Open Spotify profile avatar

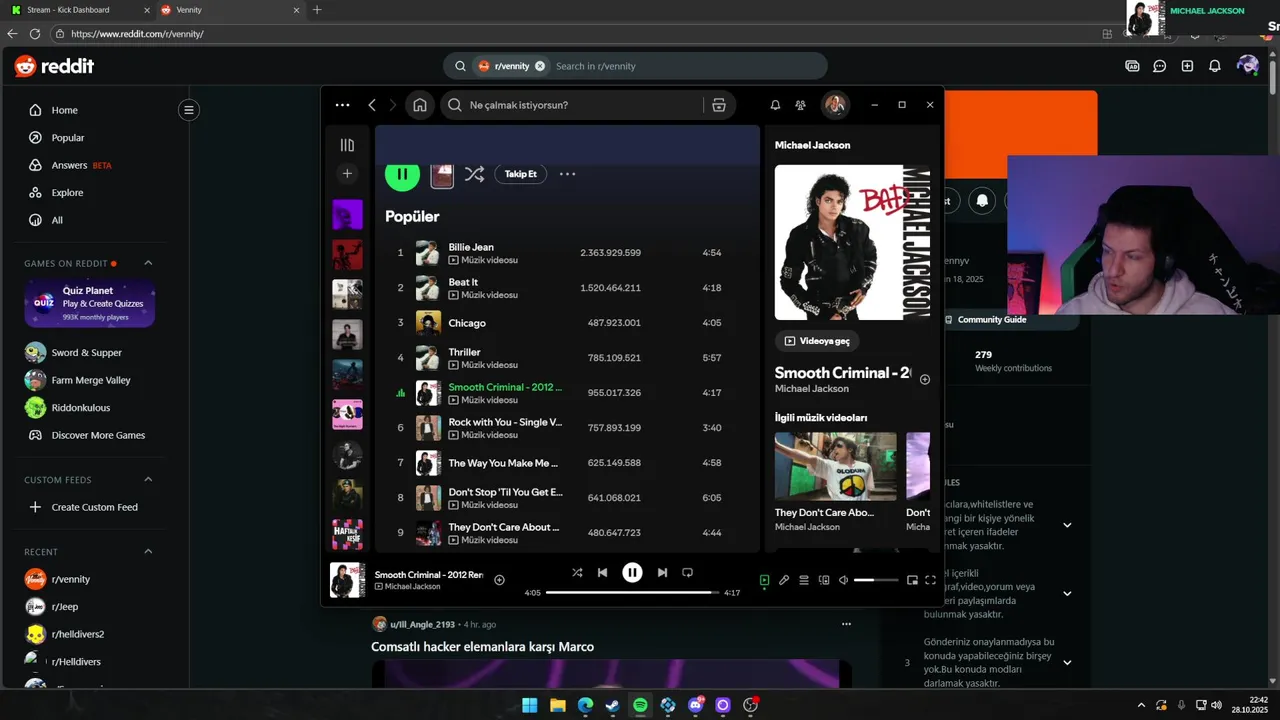pyautogui.click(x=835, y=105)
